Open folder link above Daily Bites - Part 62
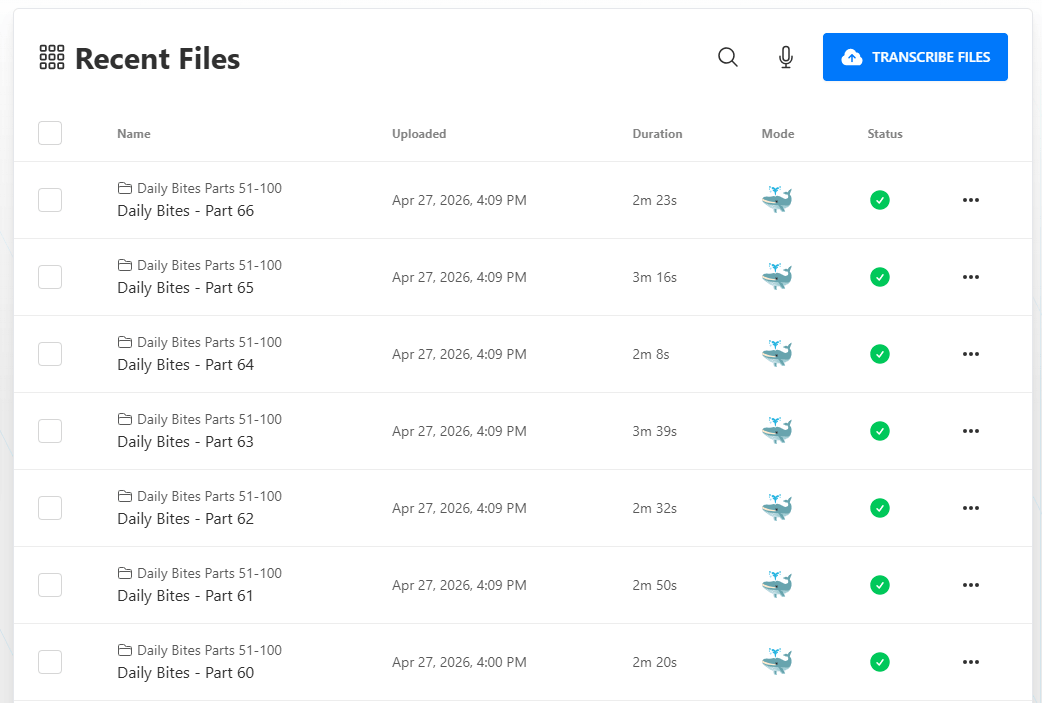Viewport: 1042px width, 703px height. click(x=209, y=496)
